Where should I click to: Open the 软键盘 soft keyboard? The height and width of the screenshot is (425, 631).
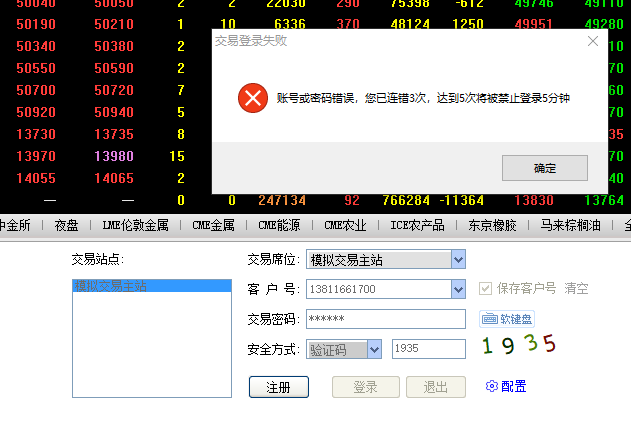[x=507, y=319]
